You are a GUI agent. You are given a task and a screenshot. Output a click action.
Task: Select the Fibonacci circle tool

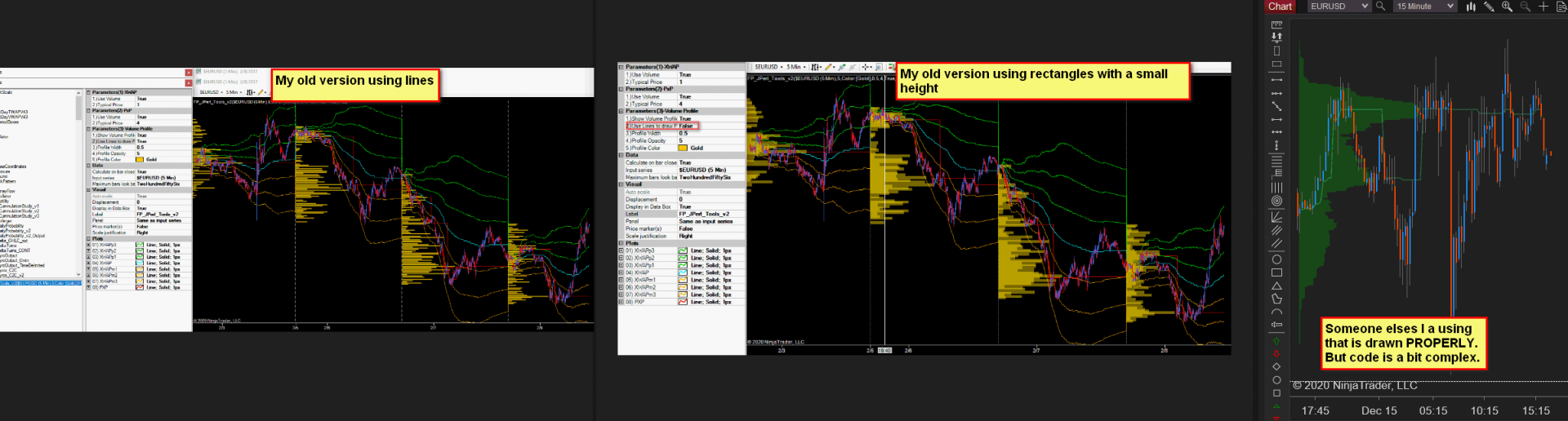pos(1276,201)
